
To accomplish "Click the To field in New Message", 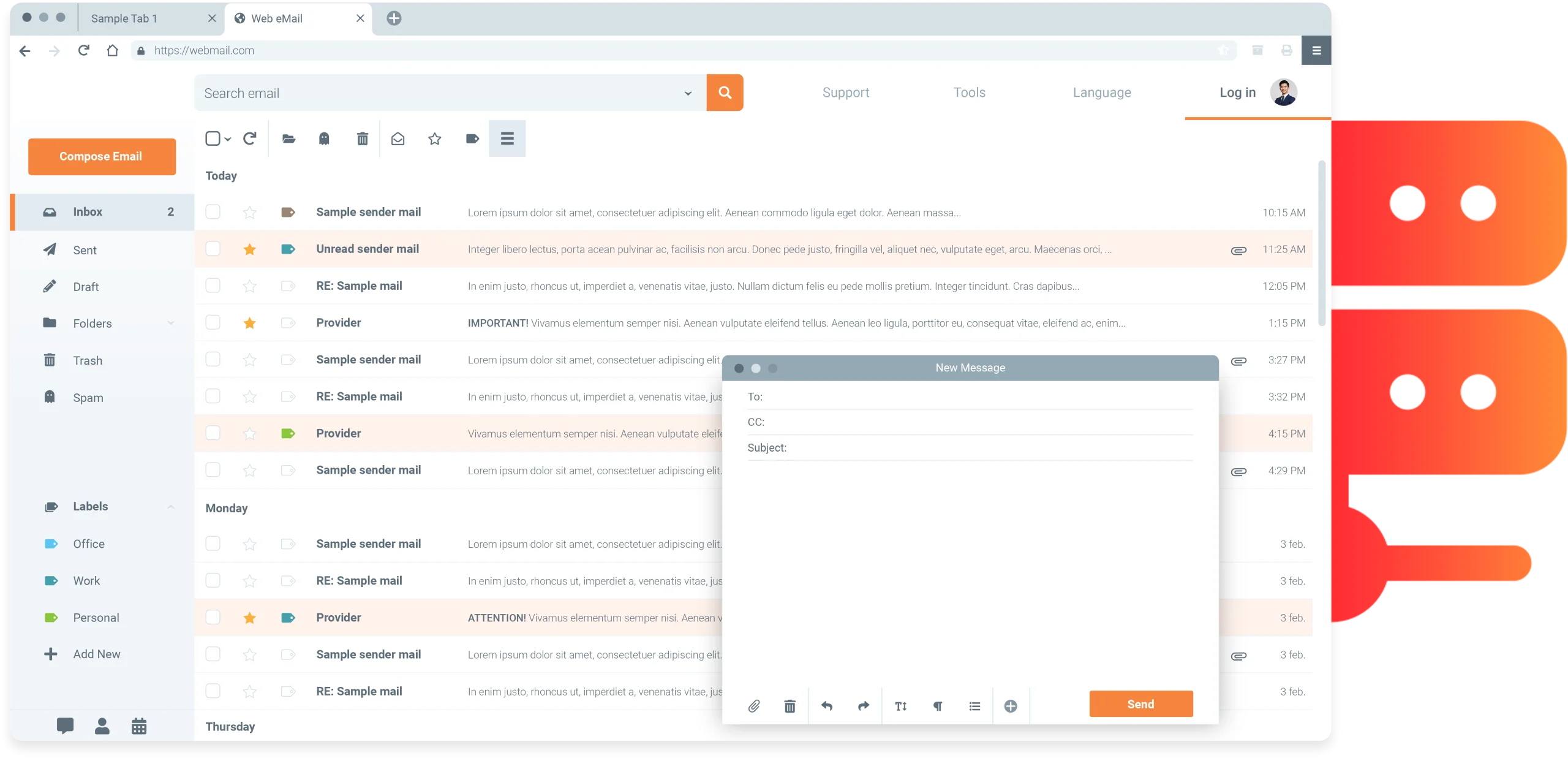I will tap(970, 396).
